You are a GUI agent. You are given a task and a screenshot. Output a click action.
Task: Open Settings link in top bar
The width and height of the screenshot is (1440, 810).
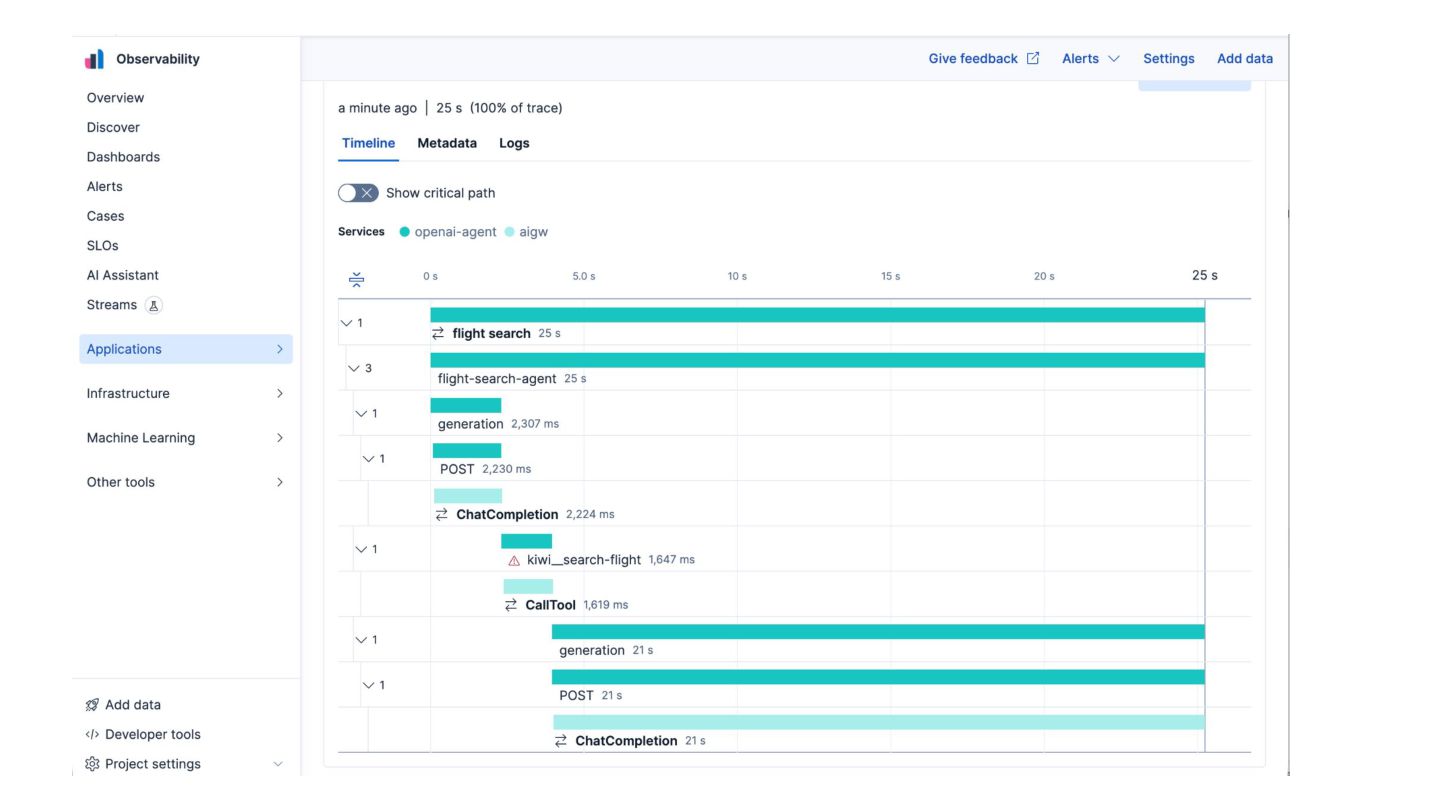[1168, 59]
